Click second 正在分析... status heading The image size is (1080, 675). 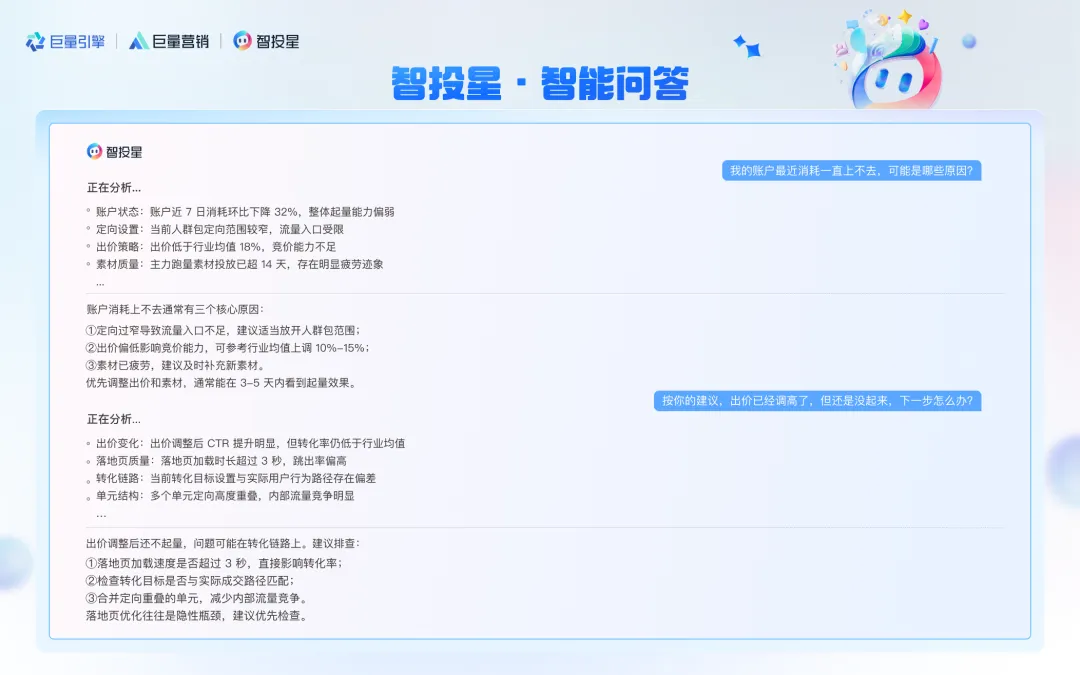[114, 419]
